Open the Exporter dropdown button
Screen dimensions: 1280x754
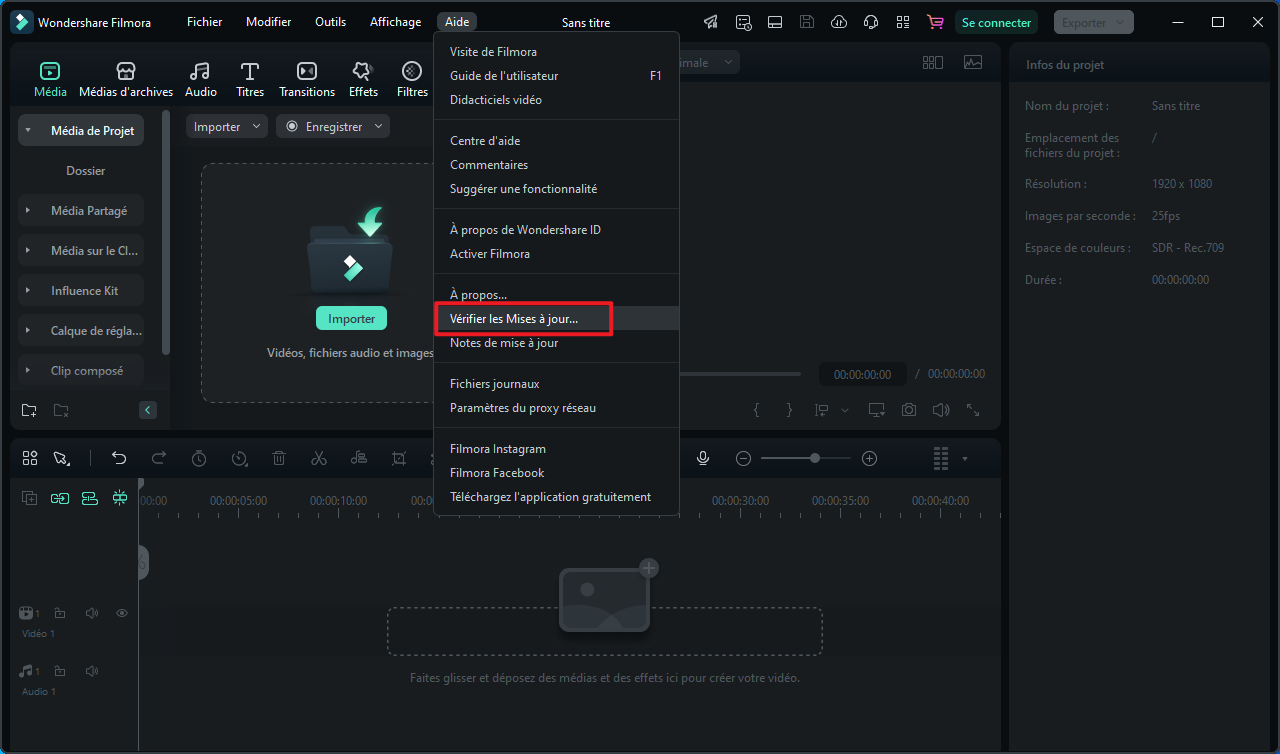tap(1094, 22)
